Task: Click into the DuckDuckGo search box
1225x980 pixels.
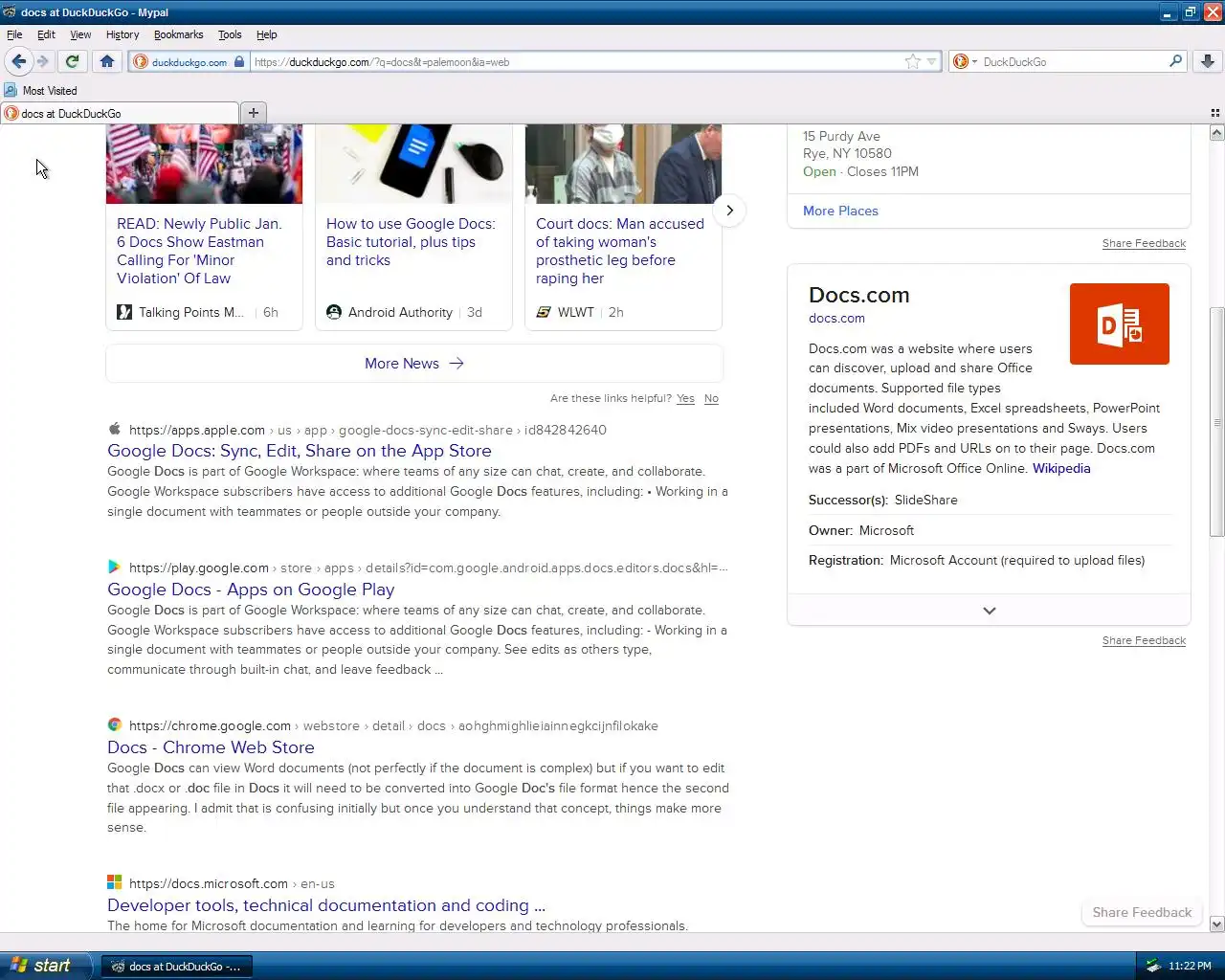Action: pos(1072,62)
